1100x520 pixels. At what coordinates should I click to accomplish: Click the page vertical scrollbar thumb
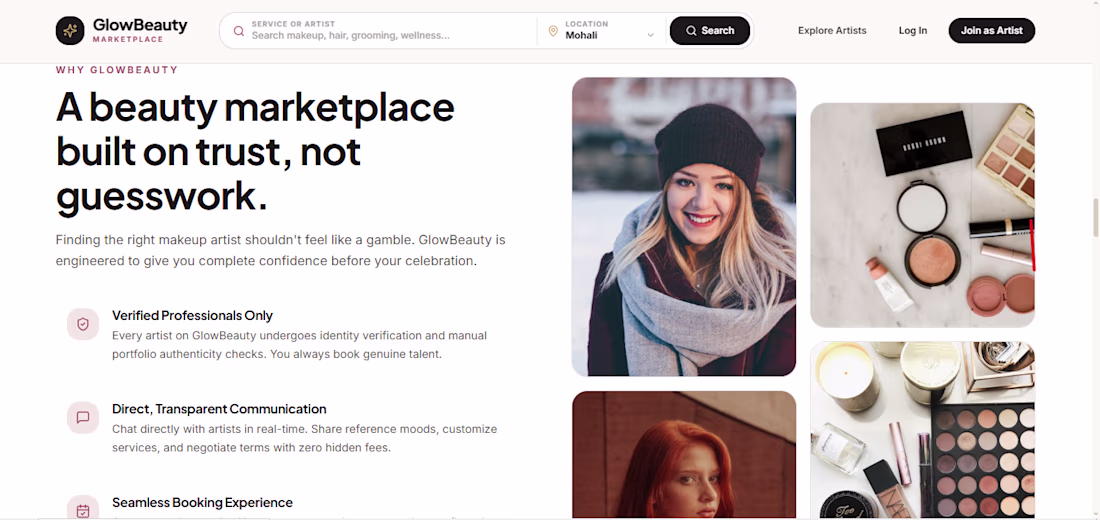tap(1096, 218)
